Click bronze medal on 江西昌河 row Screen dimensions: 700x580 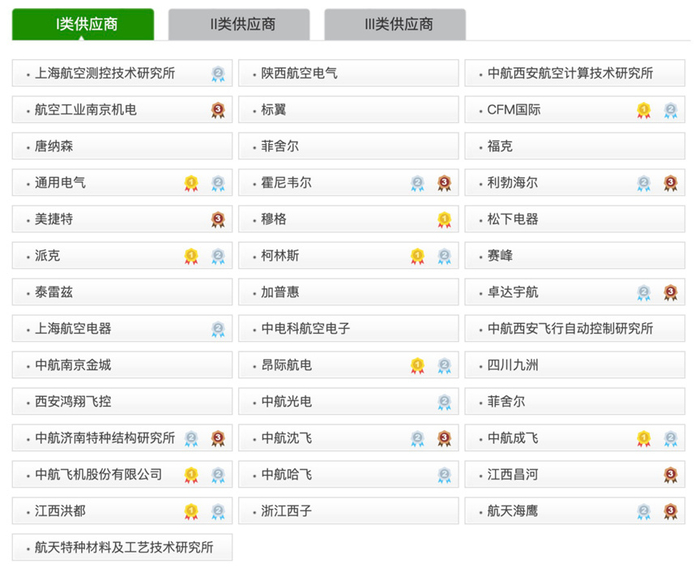[670, 474]
